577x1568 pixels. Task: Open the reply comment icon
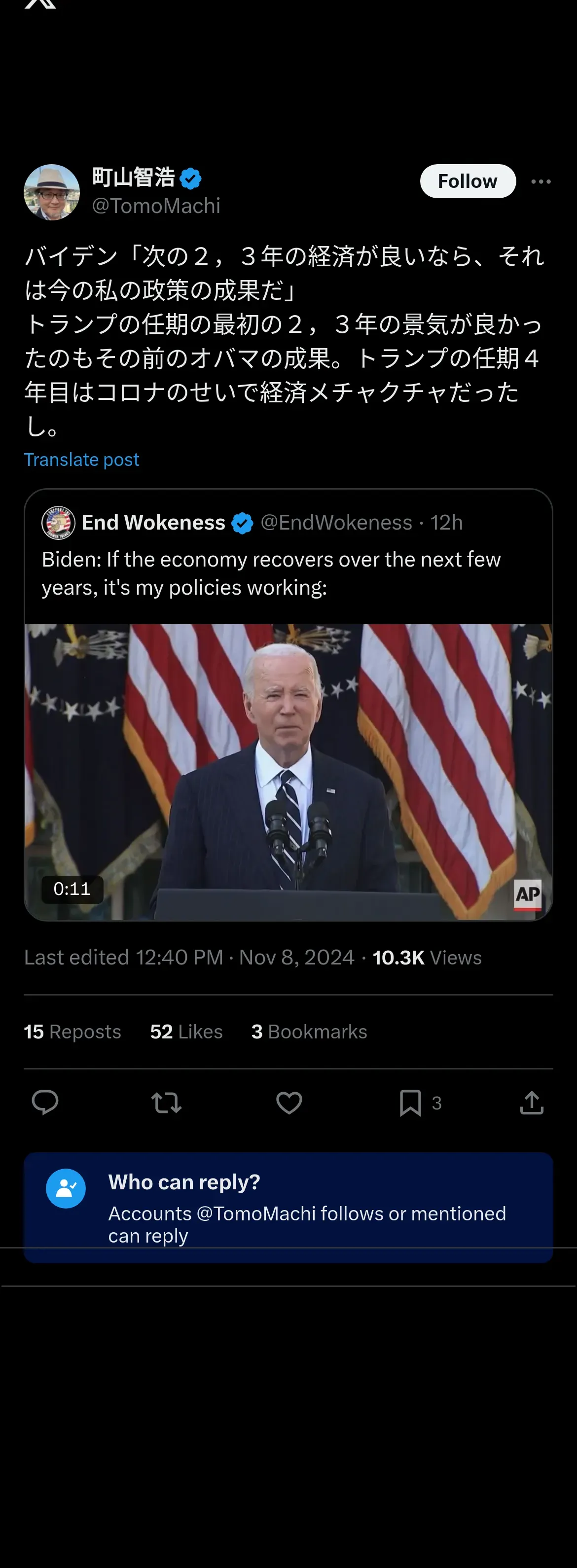click(x=45, y=1103)
